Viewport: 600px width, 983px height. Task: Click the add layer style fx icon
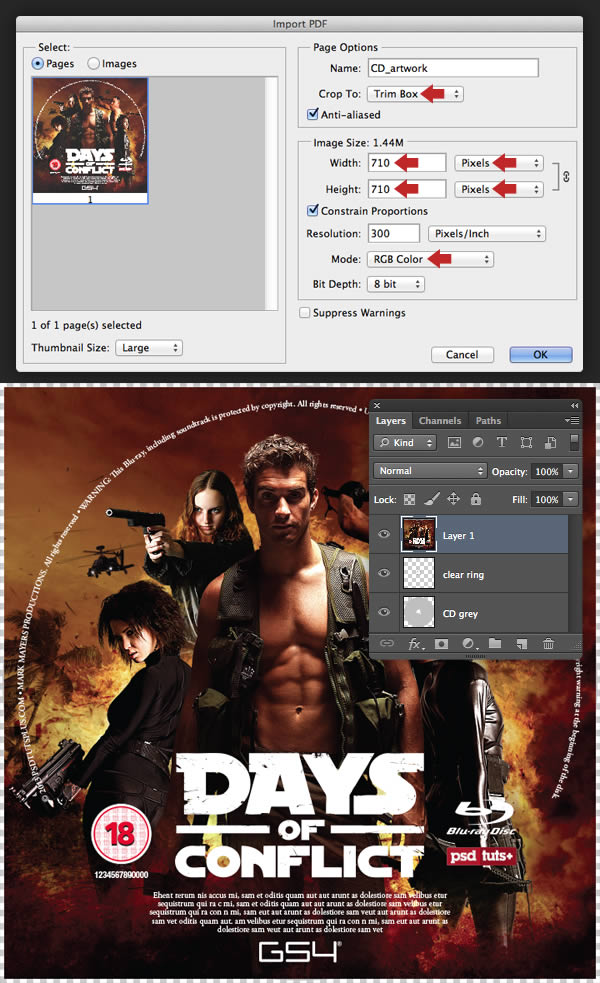tap(416, 644)
